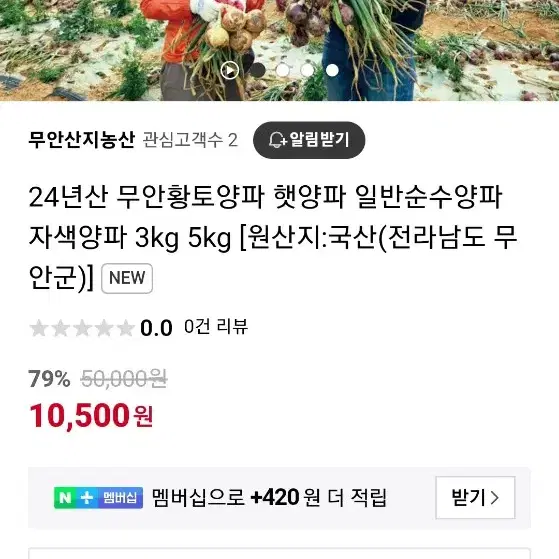Jump to the third carousel dot
Screen dimensions: 559x559
[282, 70]
